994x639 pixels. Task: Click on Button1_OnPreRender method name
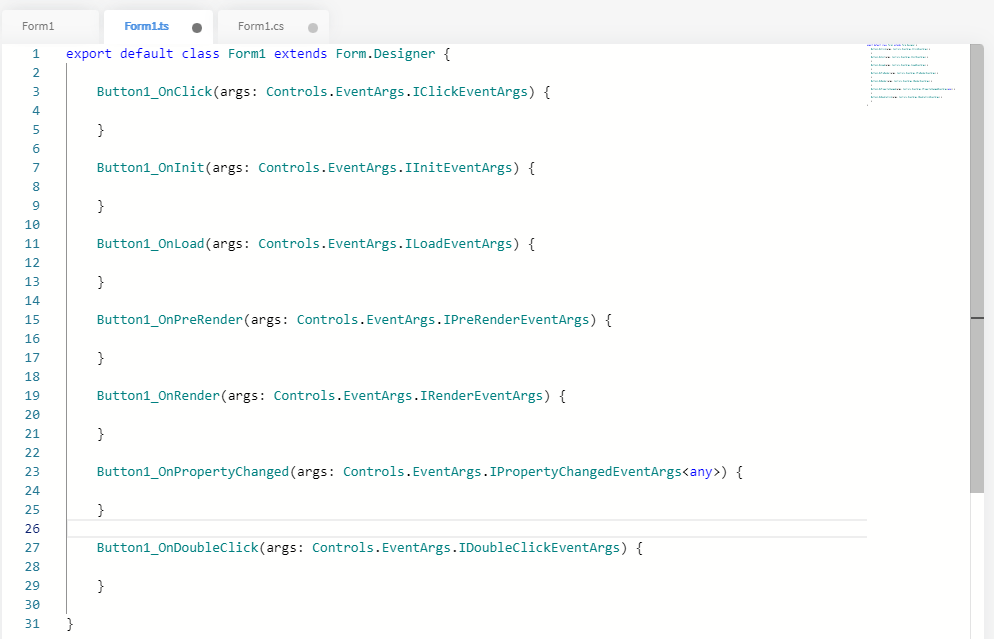click(x=169, y=320)
